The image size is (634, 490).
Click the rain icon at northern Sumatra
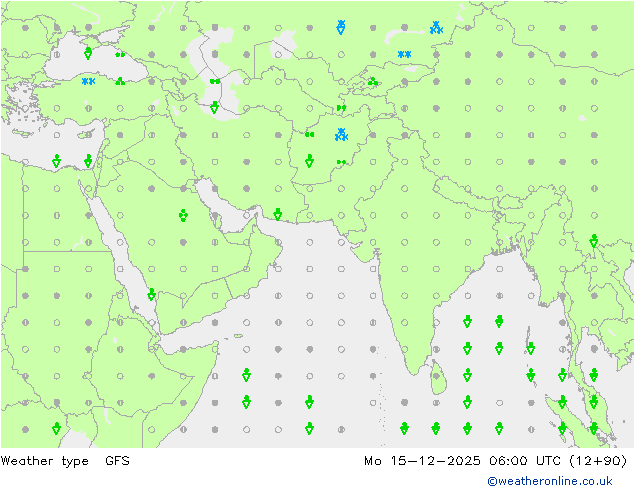tap(562, 401)
